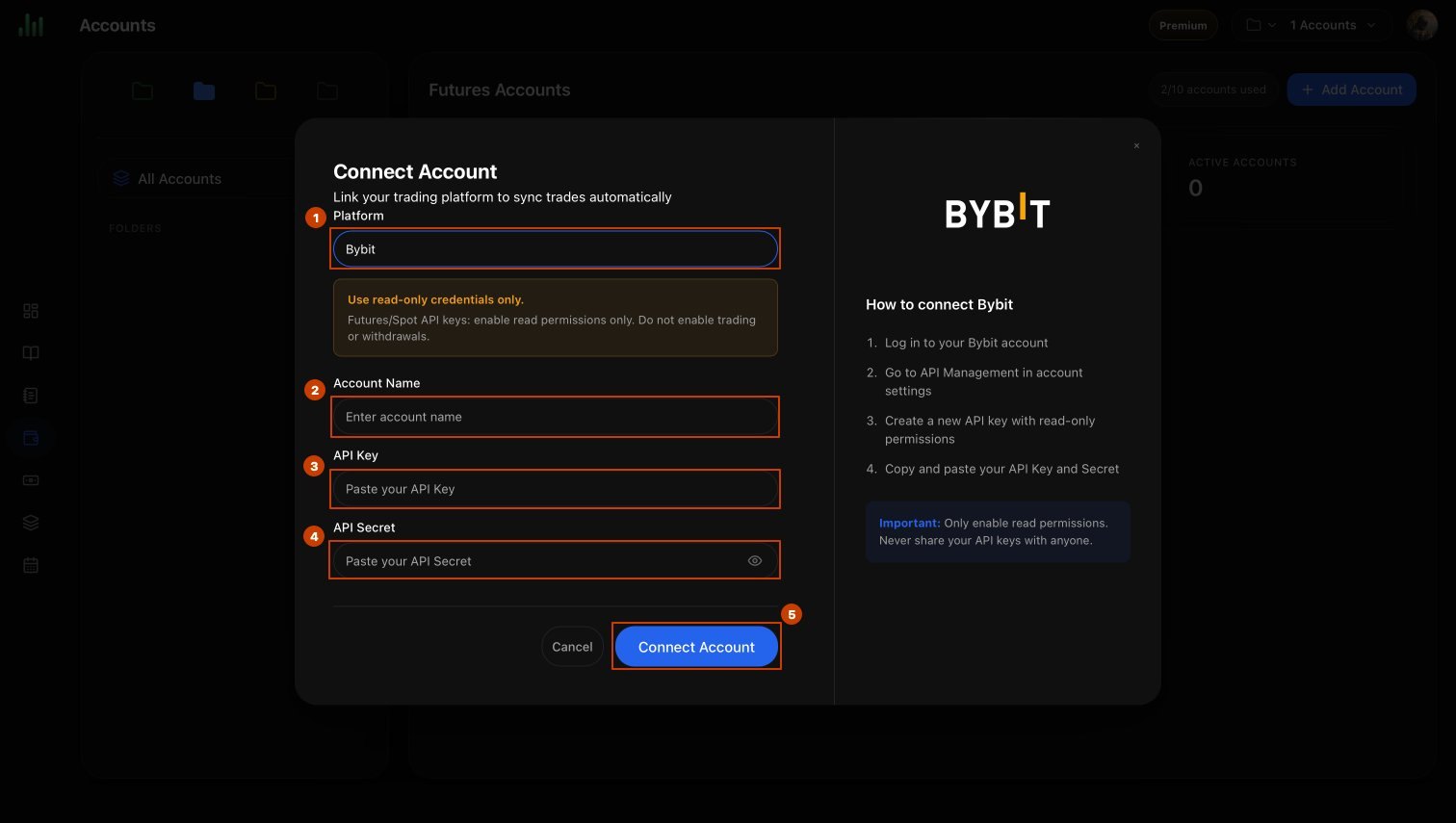This screenshot has width=1456, height=823.
Task: Focus the Account Name input field
Action: click(555, 417)
